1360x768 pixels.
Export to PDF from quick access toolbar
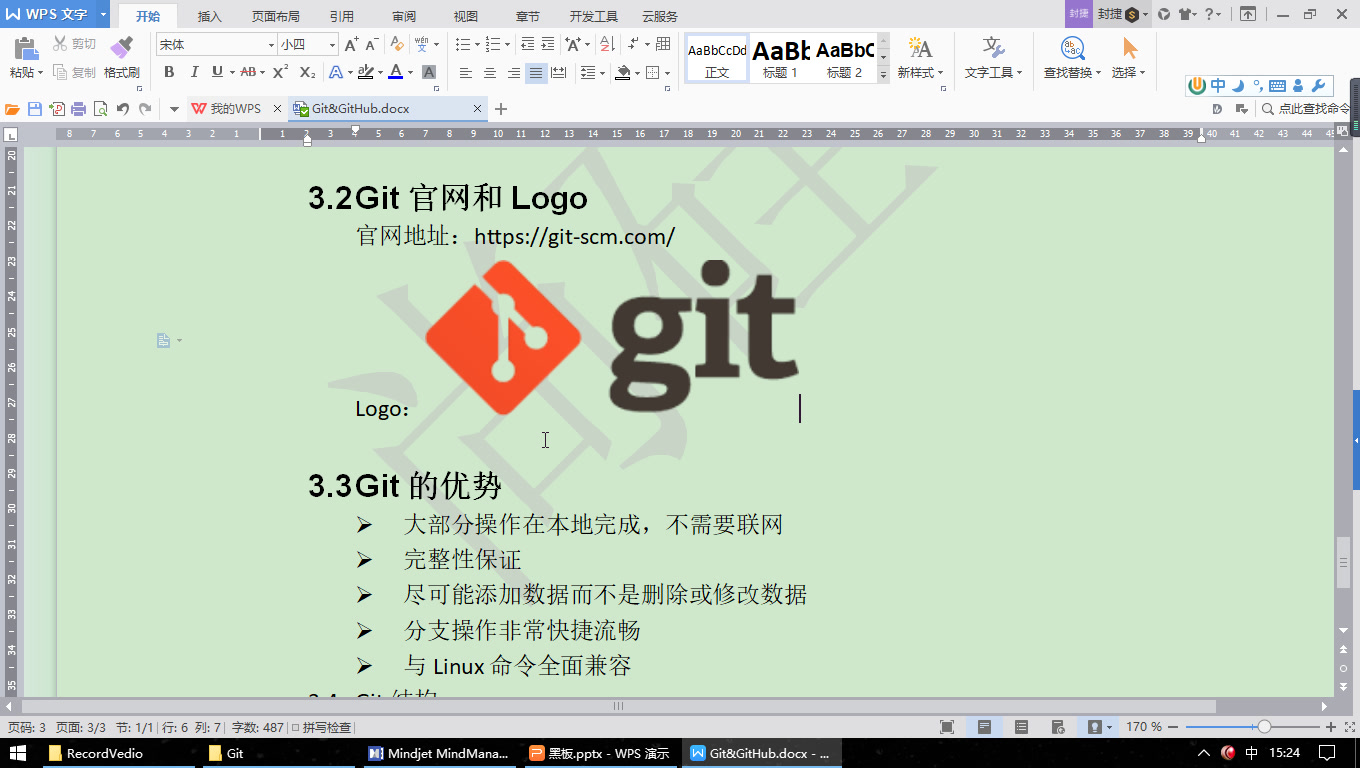(57, 109)
